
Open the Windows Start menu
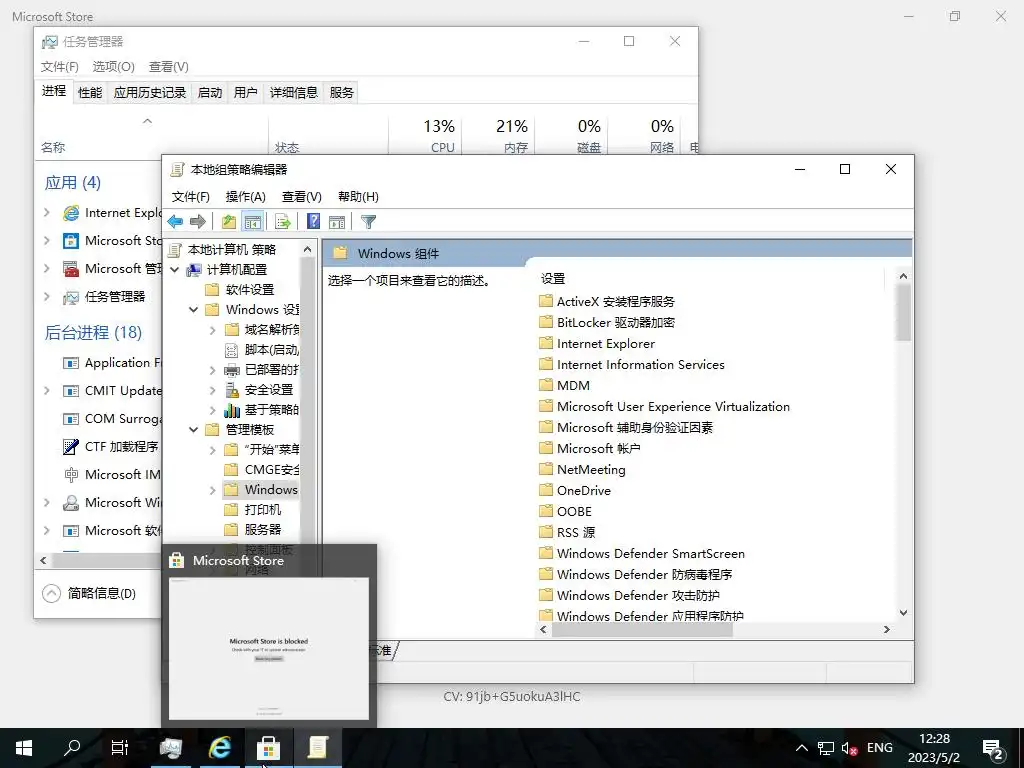coord(24,748)
